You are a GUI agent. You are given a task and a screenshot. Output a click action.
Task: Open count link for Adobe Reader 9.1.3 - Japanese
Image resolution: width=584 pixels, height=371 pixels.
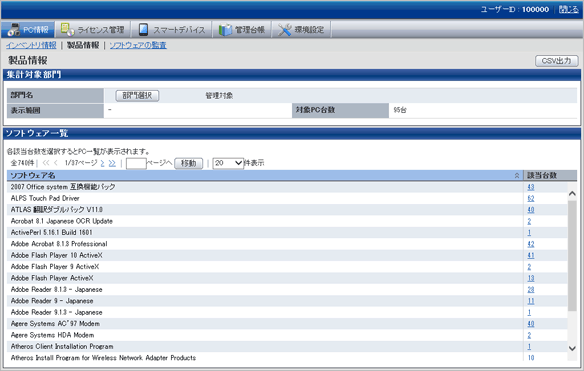pos(529,313)
